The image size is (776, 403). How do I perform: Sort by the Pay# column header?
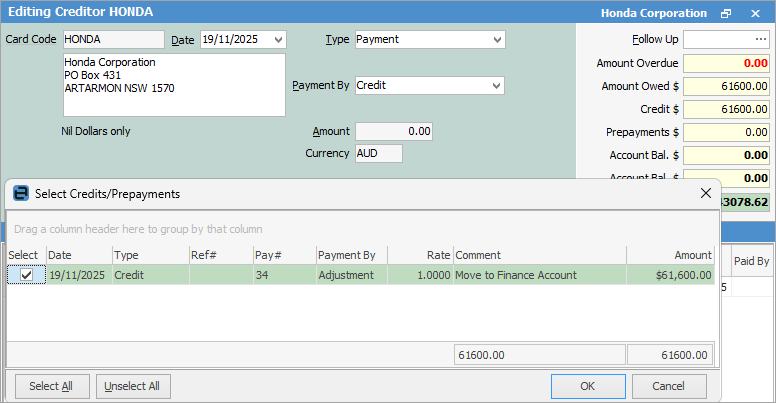(285, 255)
